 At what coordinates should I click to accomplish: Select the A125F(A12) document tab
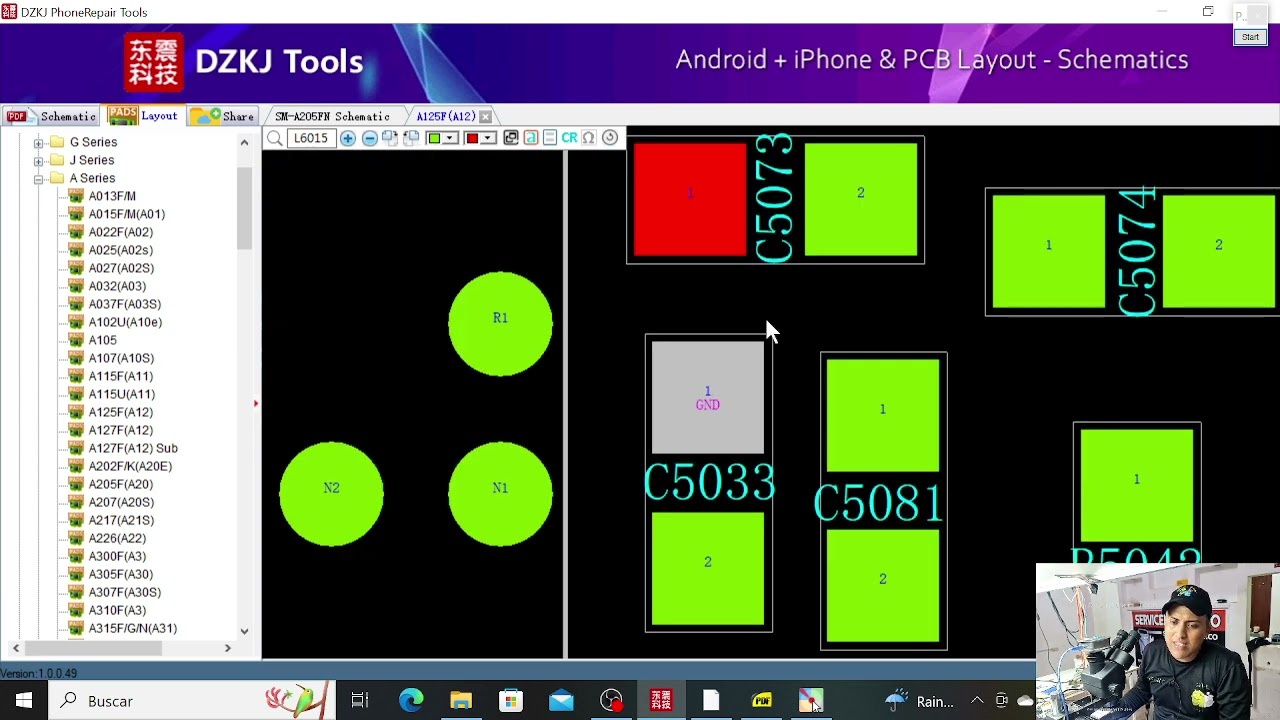pos(445,117)
